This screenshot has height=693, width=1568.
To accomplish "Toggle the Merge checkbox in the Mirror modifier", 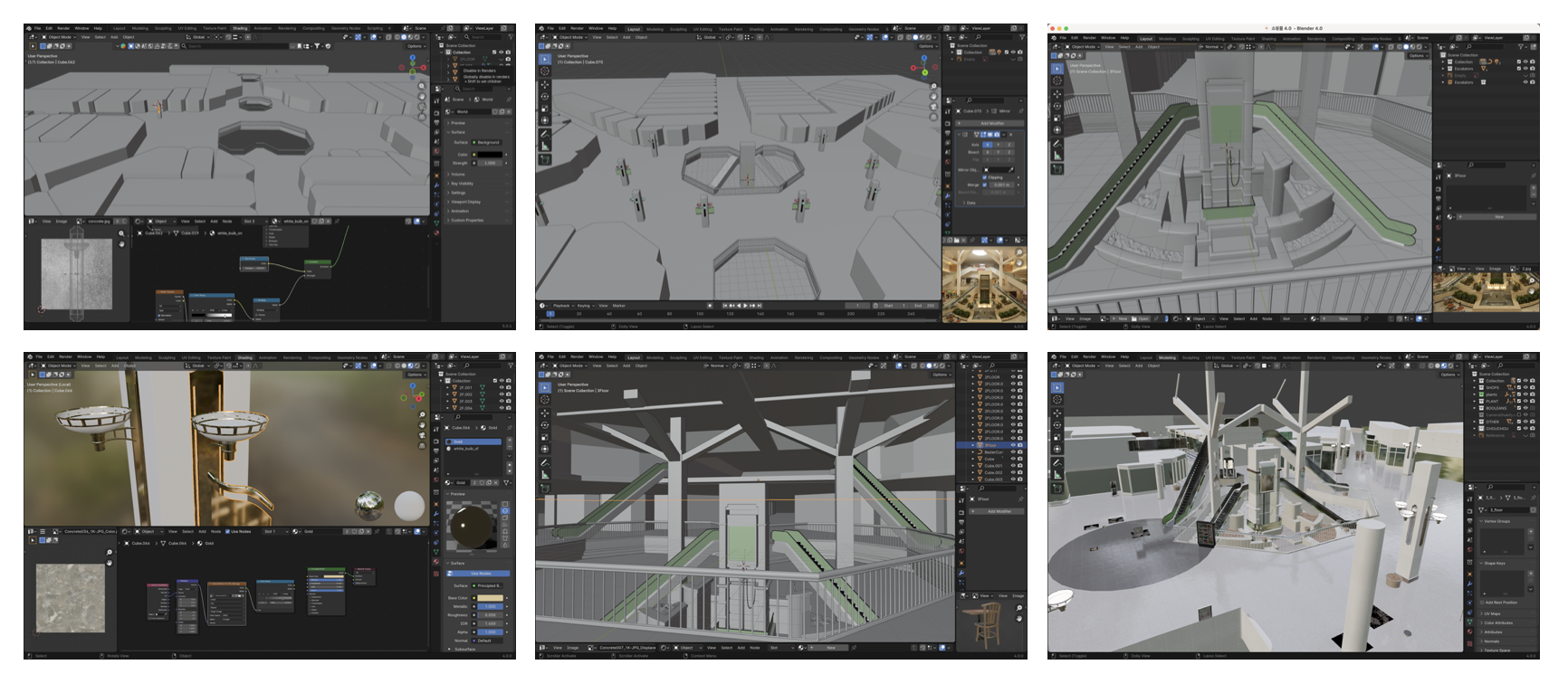I will pyautogui.click(x=985, y=185).
